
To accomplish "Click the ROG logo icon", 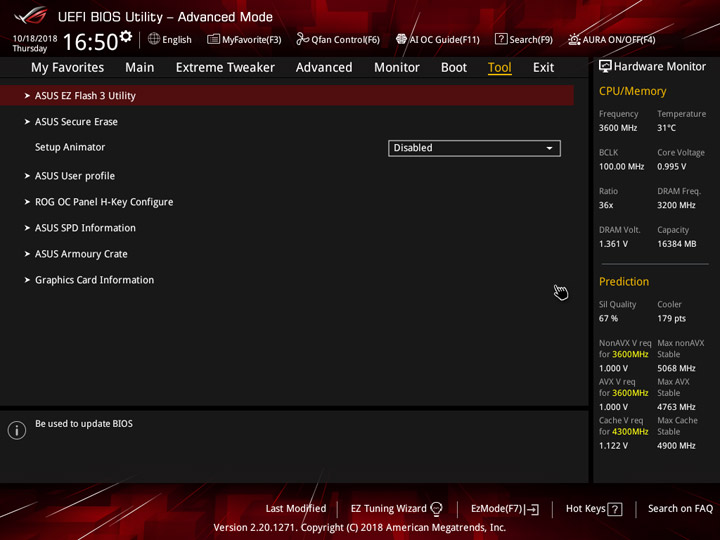I will point(30,16).
